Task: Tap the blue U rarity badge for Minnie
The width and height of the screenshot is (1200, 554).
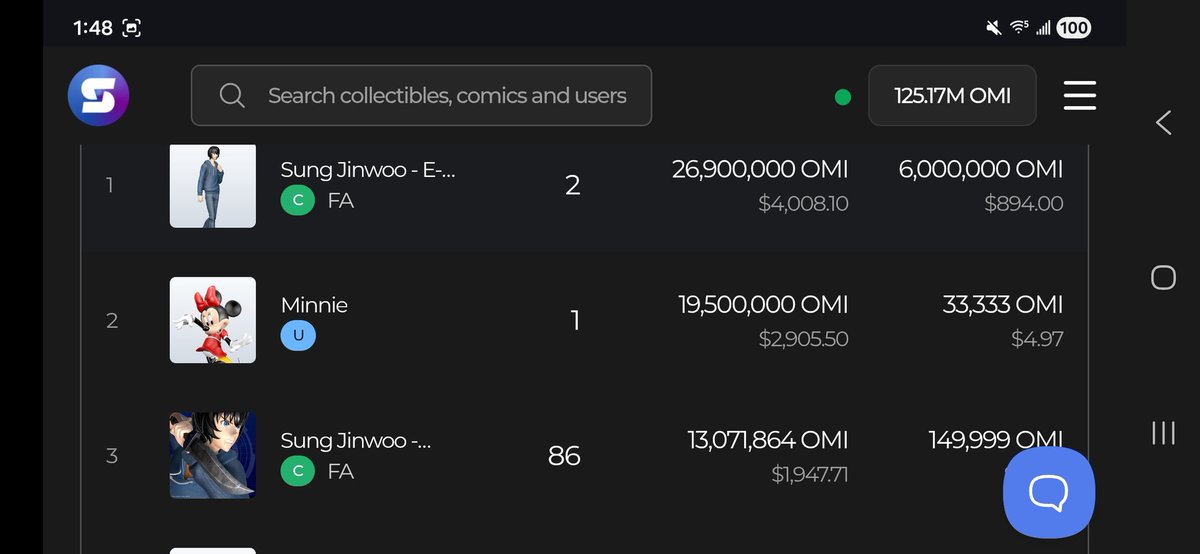Action: 298,337
